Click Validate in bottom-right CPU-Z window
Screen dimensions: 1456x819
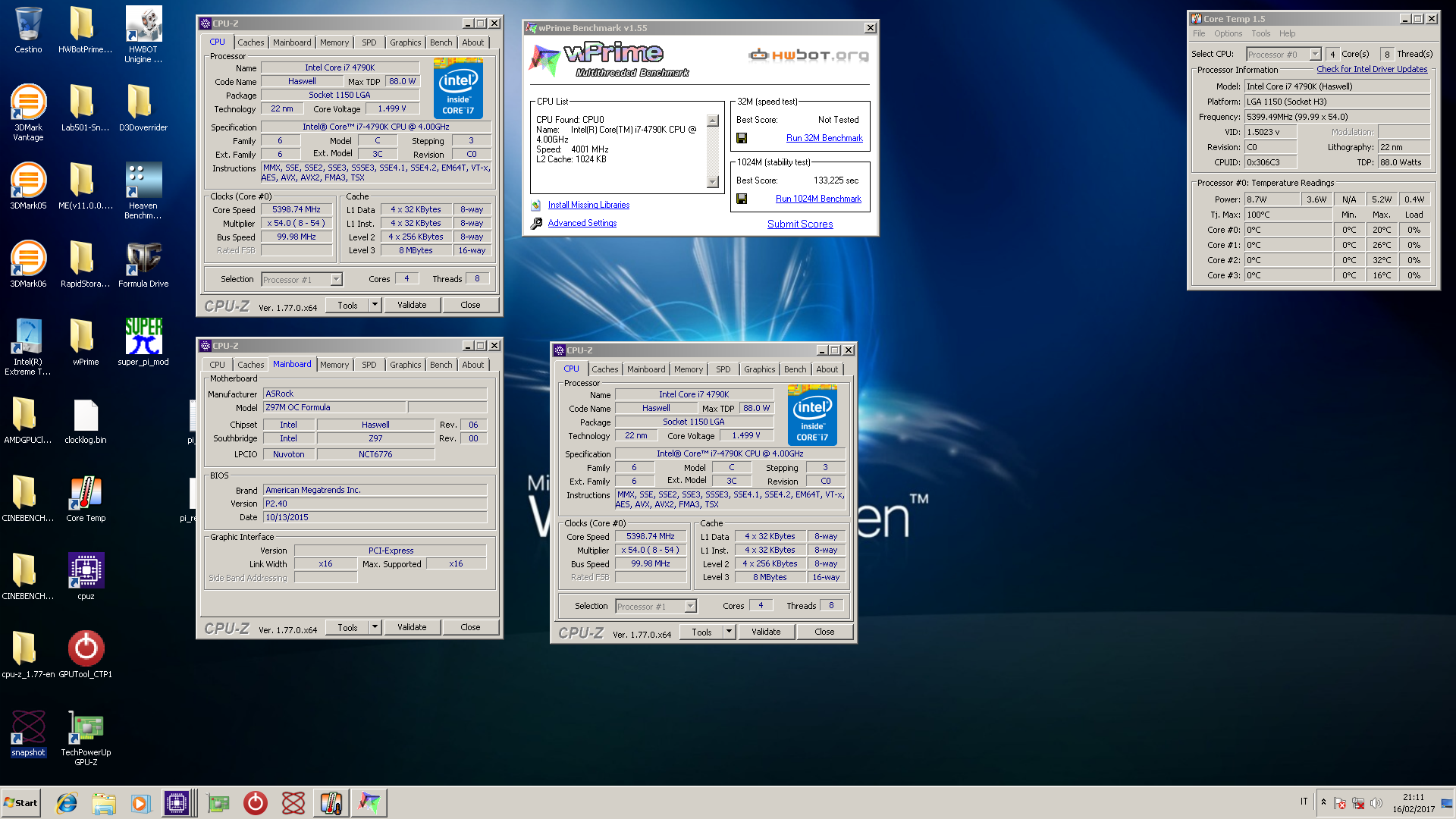pyautogui.click(x=766, y=632)
